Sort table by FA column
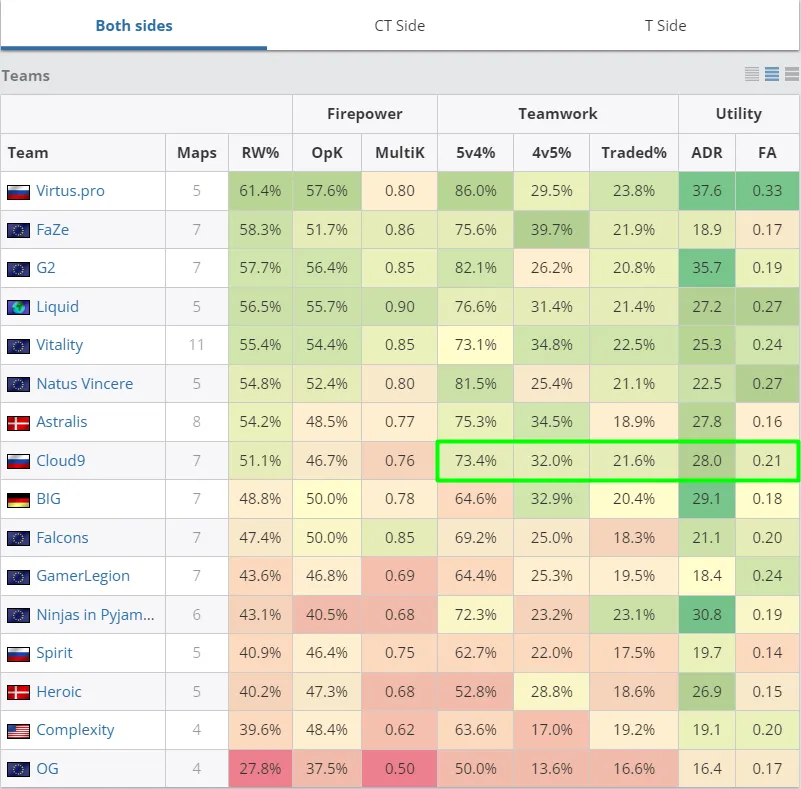Viewport: 801px width, 789px height. [x=767, y=153]
